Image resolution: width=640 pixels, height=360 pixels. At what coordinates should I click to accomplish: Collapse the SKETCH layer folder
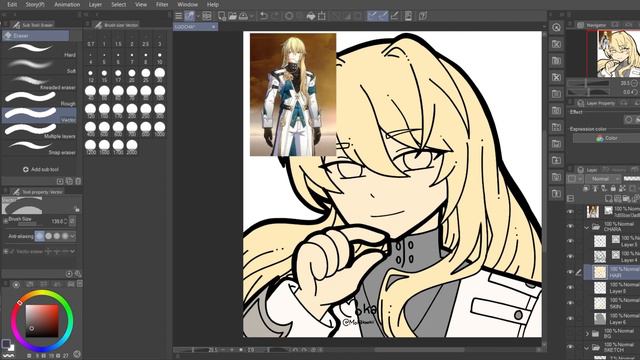point(587,348)
